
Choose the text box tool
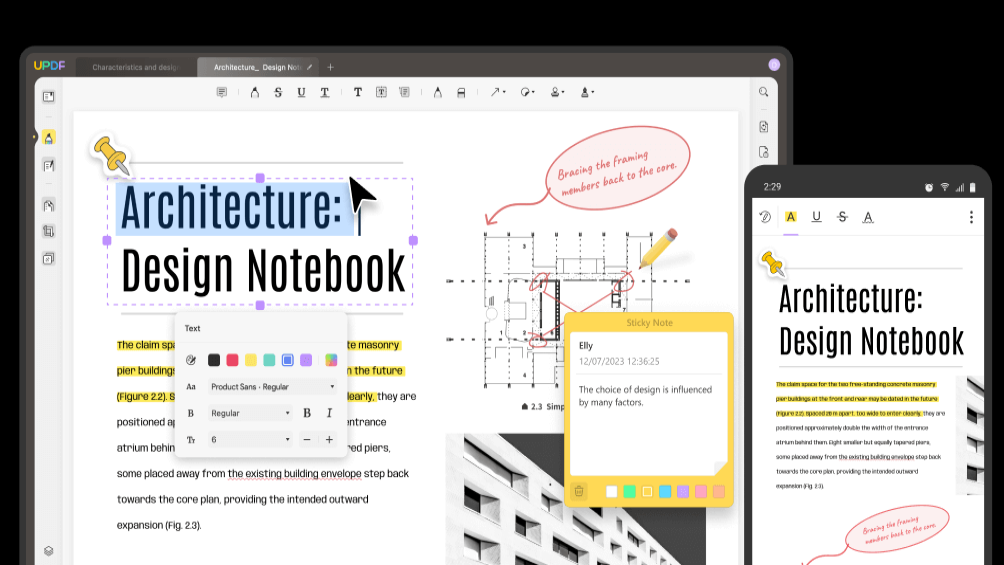[x=381, y=92]
